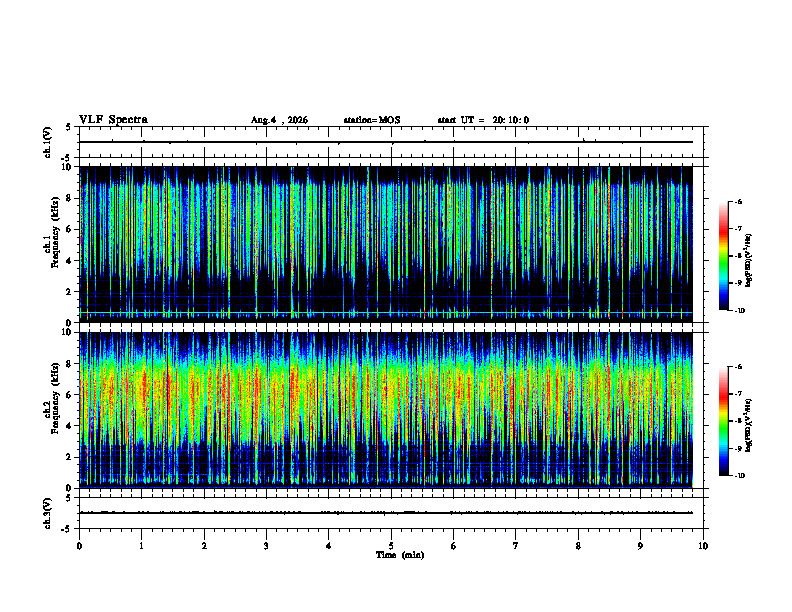Click the ch.1 "Frequency (kHz)" axis label

pos(55,232)
